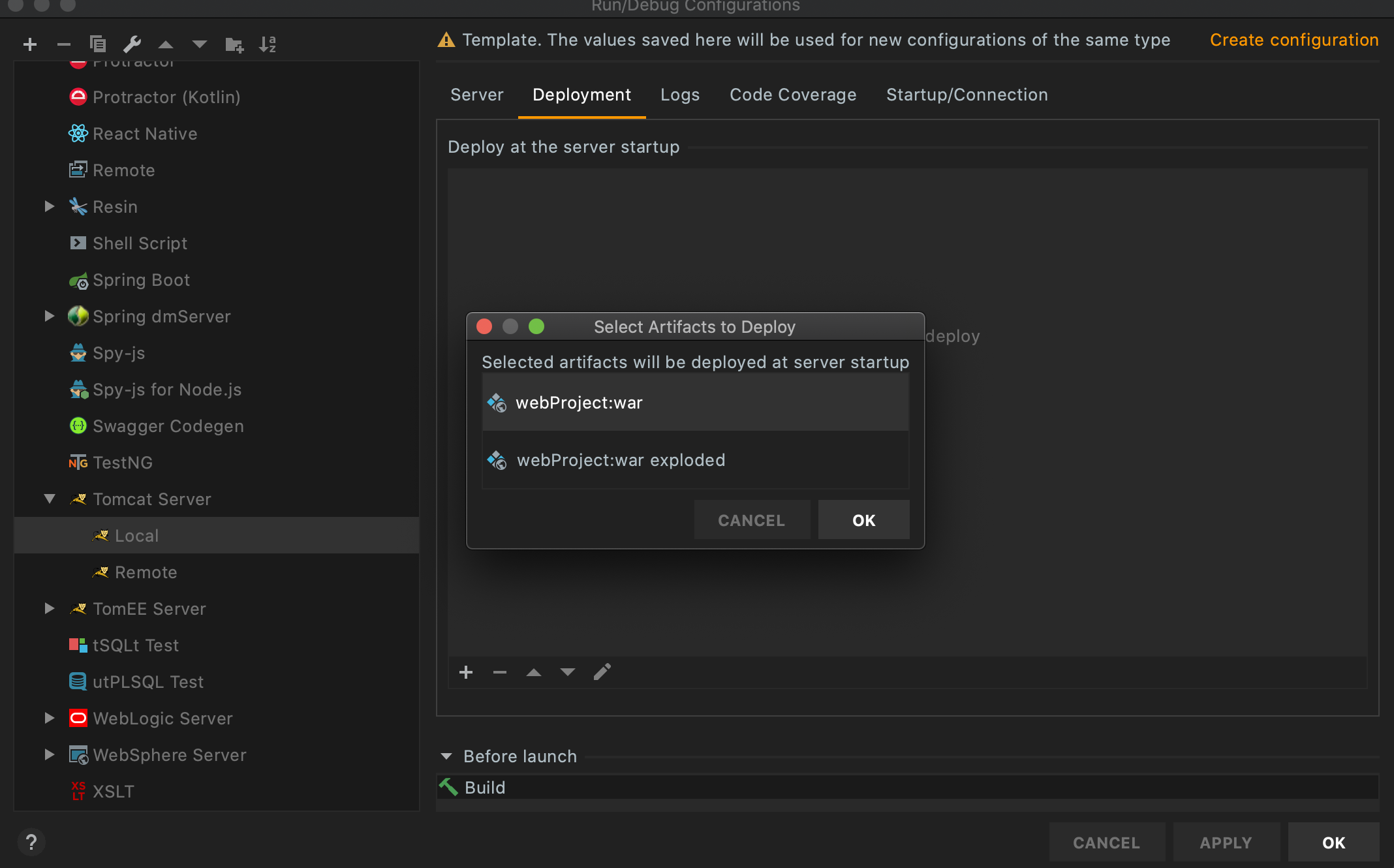Screen dimensions: 1394x868
Task: Expand the WebLogic Server tree node
Action: point(50,719)
